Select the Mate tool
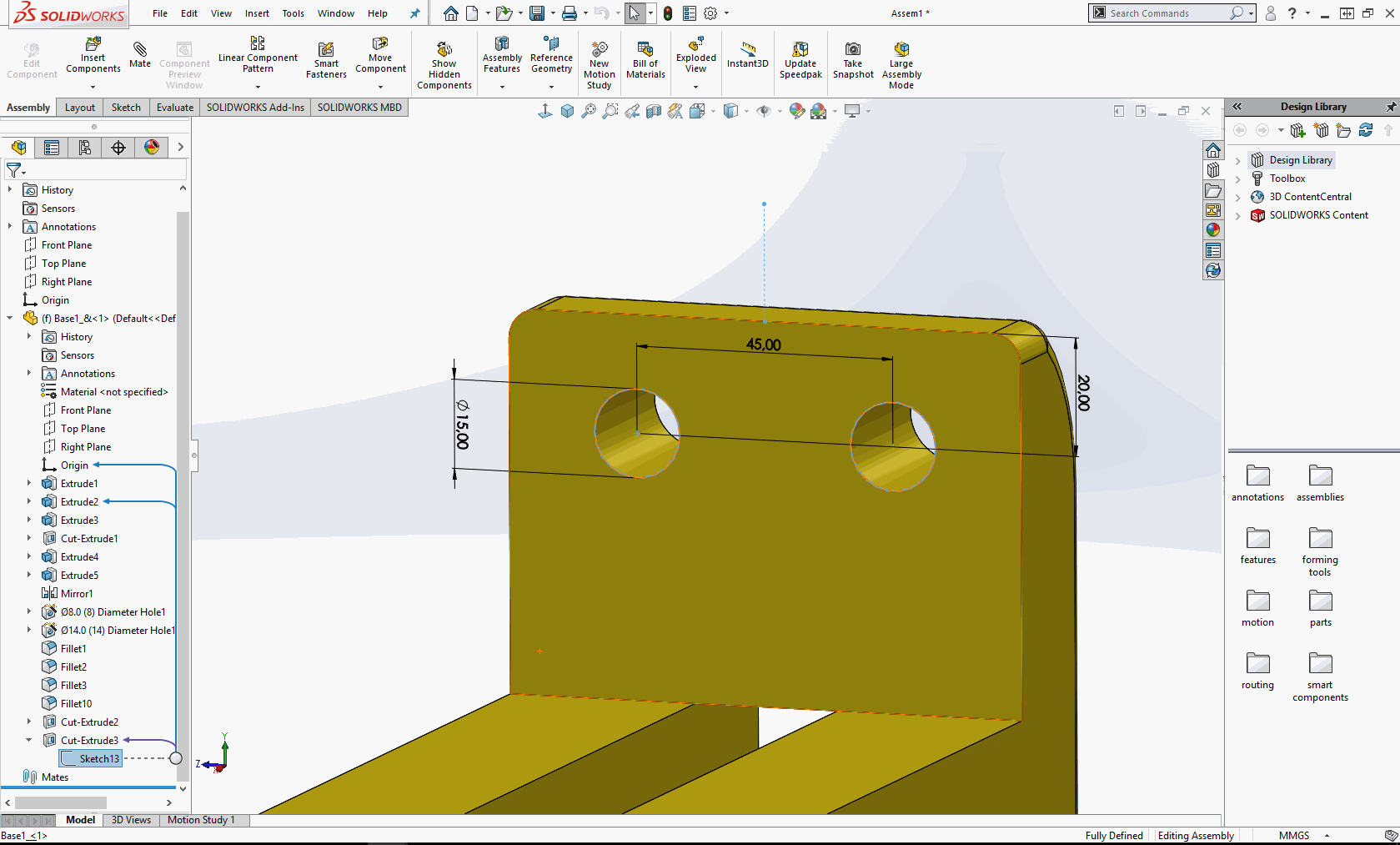The width and height of the screenshot is (1400, 845). point(140,50)
